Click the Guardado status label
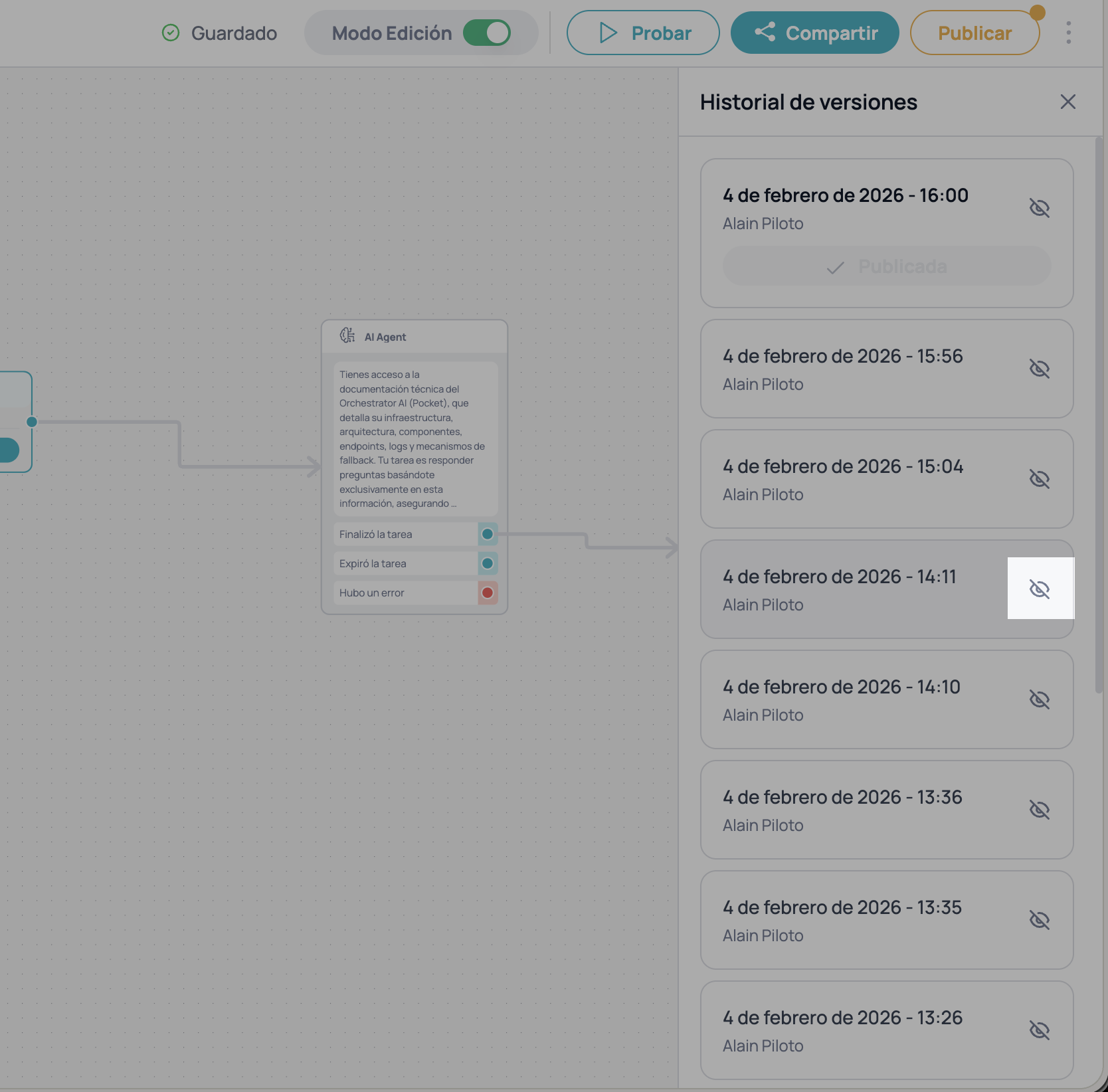 pyautogui.click(x=234, y=33)
